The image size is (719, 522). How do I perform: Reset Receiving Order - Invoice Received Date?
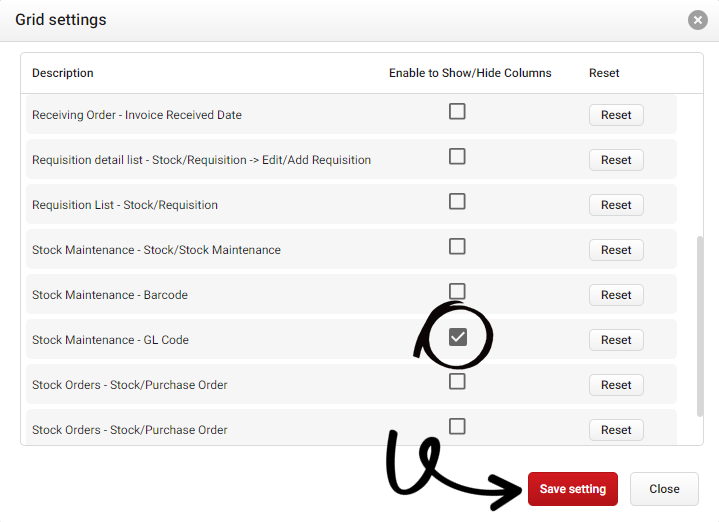point(616,115)
